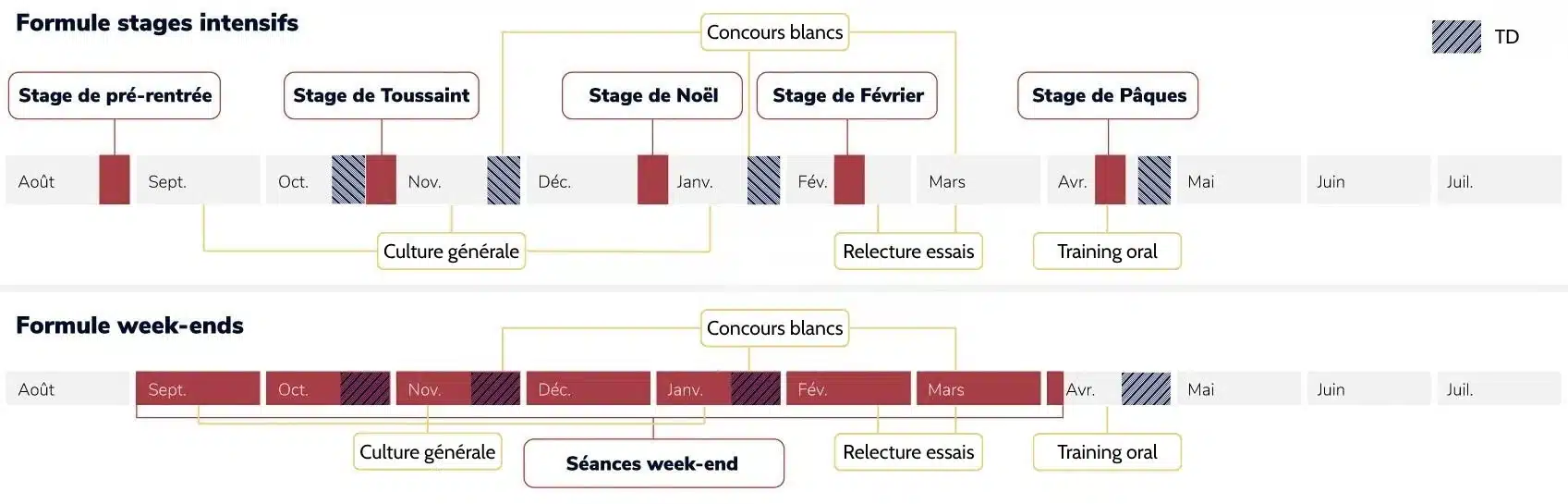
Task: Open the Stage de Février box
Action: point(847,95)
